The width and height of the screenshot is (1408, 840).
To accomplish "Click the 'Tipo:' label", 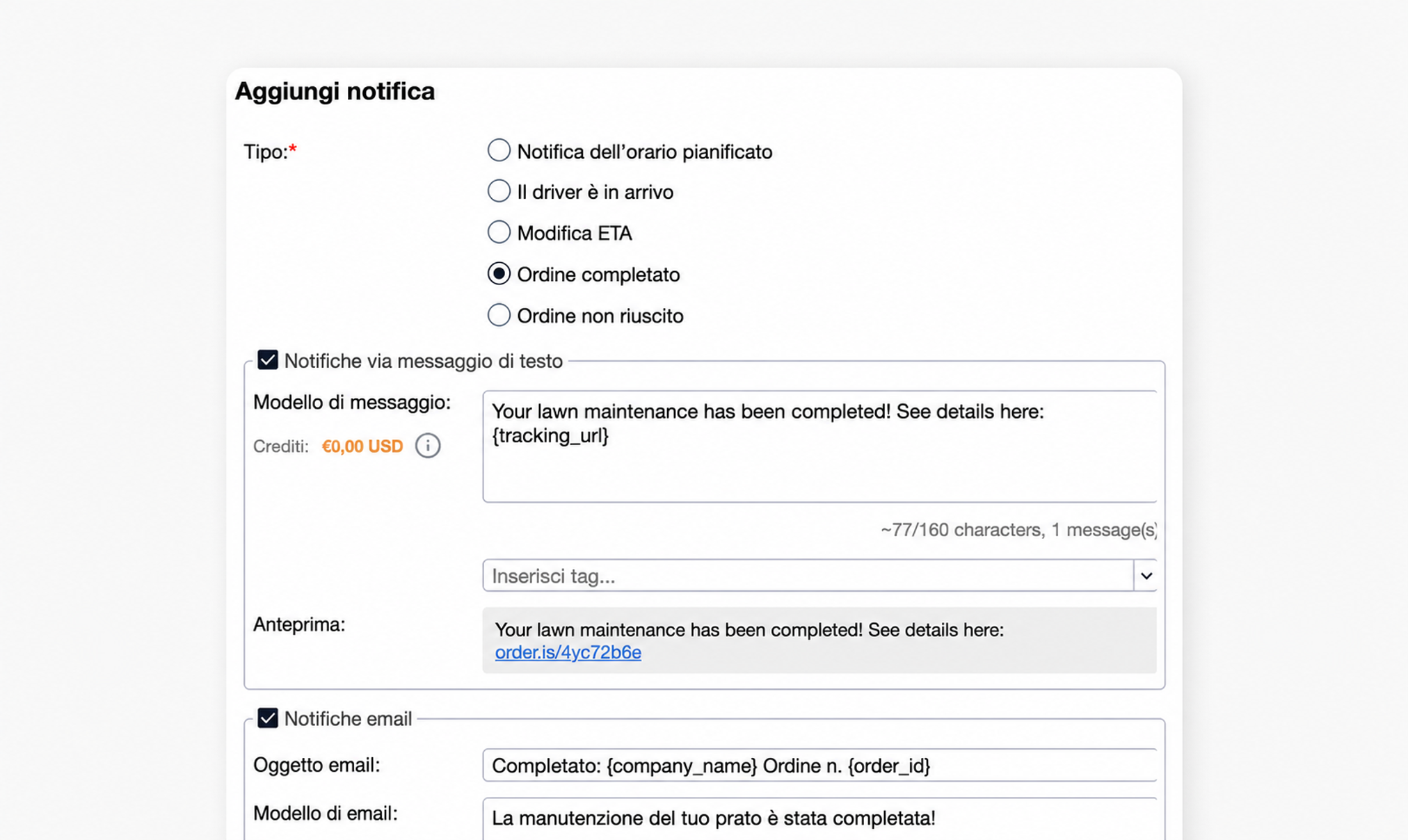I will click(x=270, y=152).
